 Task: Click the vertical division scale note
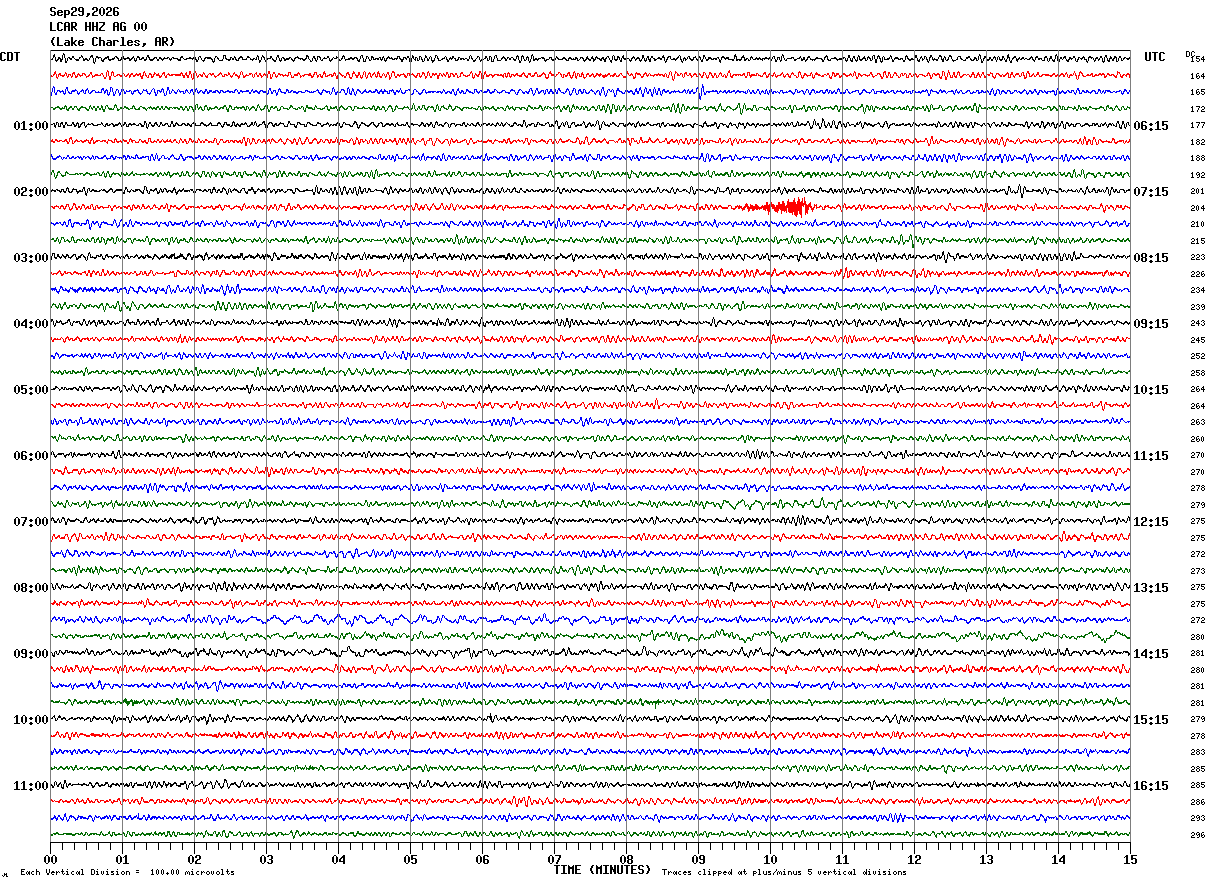tap(128, 872)
